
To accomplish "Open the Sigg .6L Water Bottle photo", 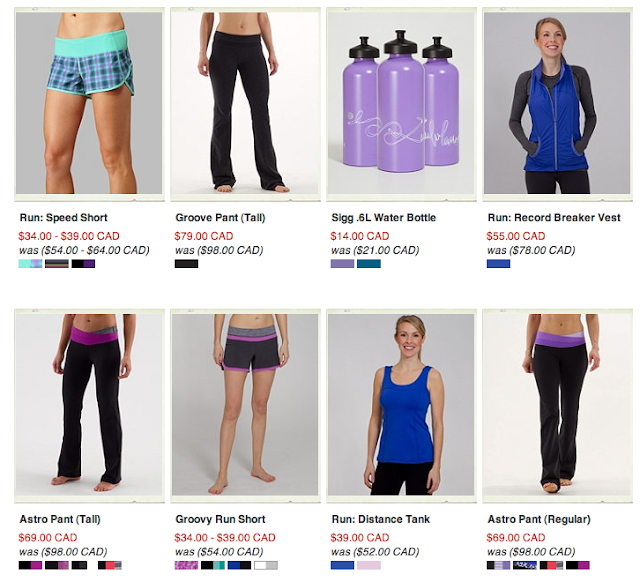I will tap(401, 103).
